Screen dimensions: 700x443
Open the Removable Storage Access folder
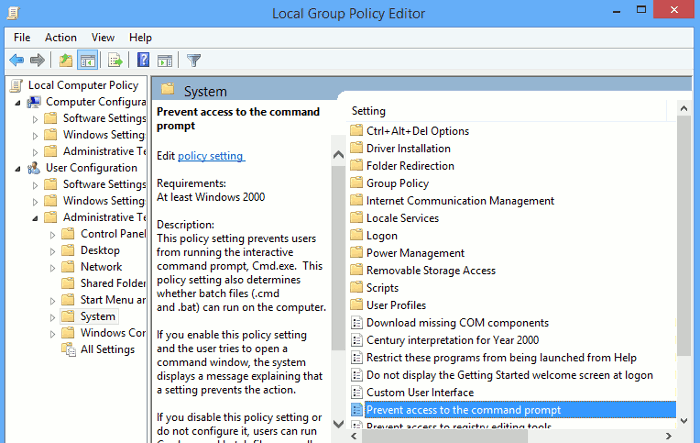pos(431,270)
